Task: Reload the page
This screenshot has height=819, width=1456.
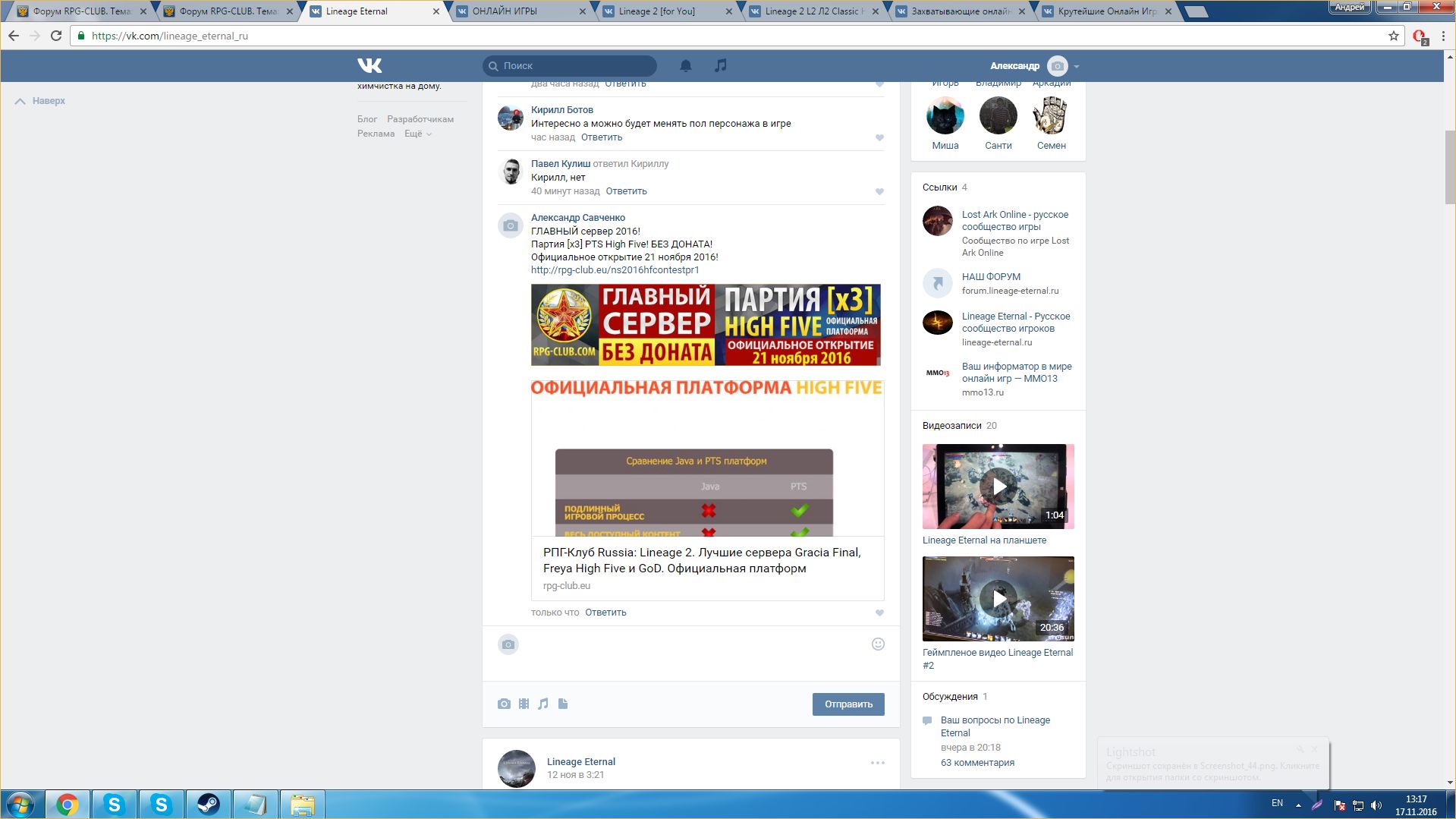Action: (56, 36)
